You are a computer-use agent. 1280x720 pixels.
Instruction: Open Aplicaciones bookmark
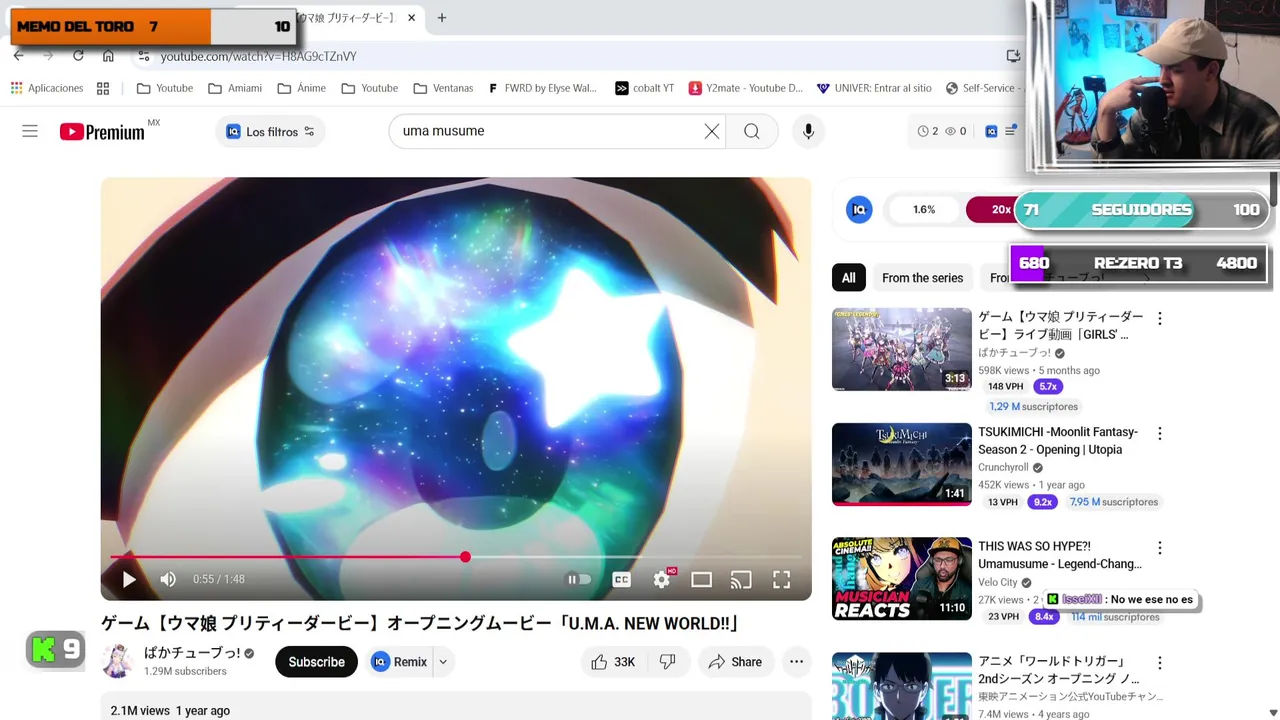(x=46, y=88)
